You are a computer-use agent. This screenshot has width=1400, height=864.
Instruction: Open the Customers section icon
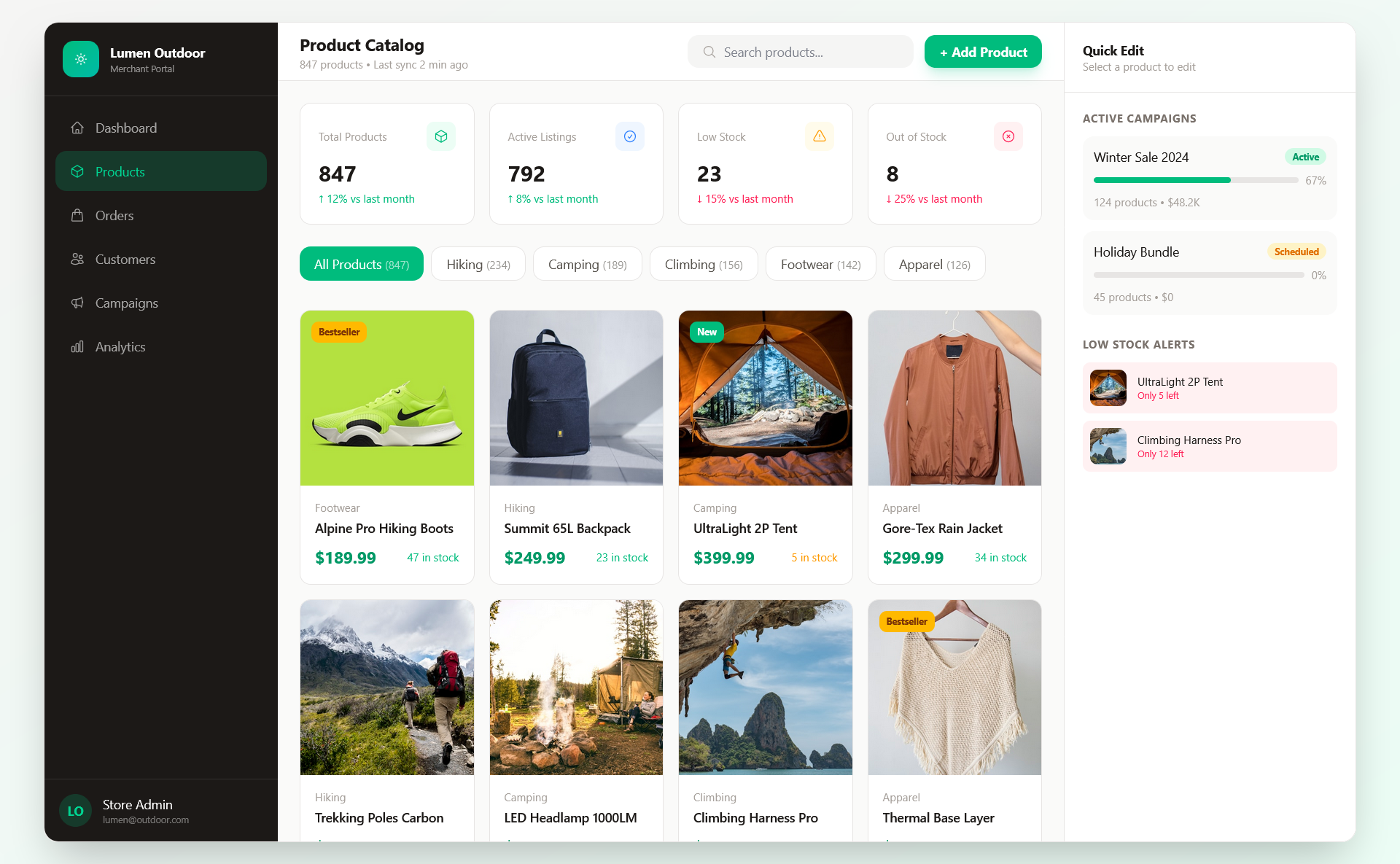pos(77,259)
